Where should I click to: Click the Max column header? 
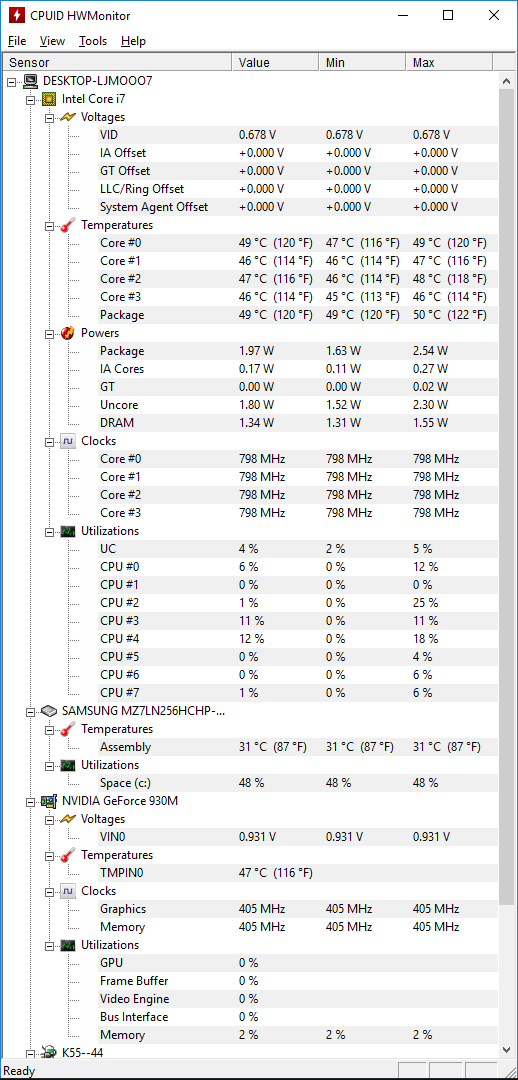coord(450,63)
